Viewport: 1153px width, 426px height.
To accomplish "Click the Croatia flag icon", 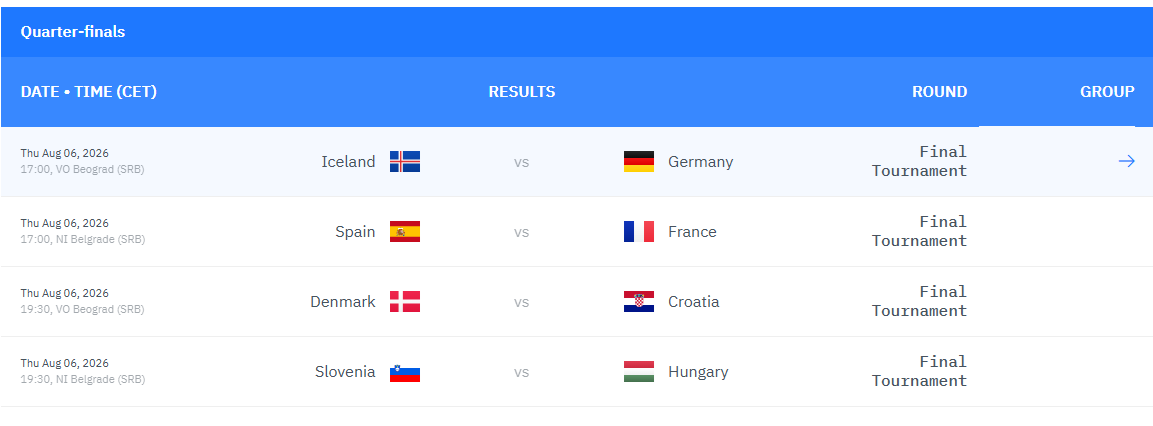I will coord(638,302).
